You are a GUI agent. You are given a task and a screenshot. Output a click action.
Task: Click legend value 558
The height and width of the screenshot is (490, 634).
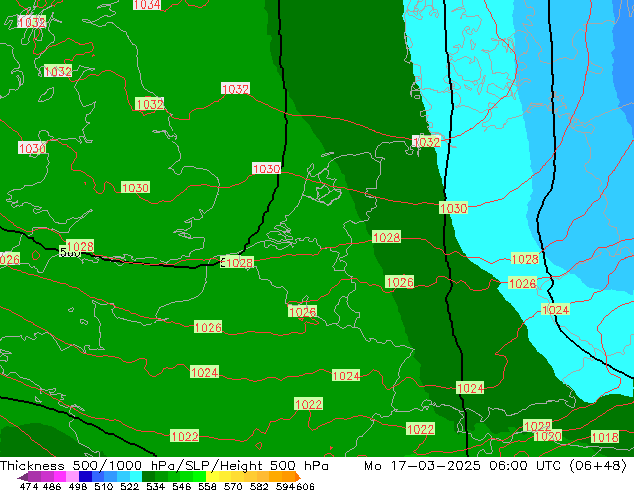207,486
